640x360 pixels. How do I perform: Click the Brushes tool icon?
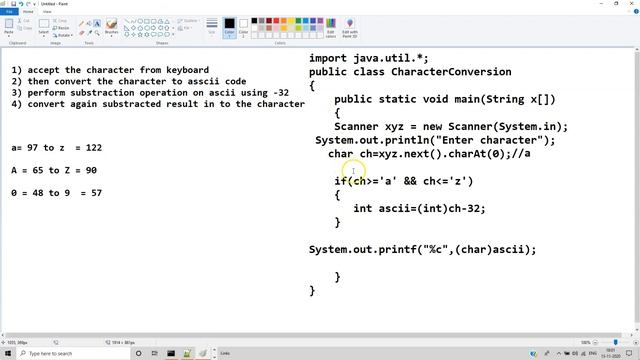pos(111,24)
